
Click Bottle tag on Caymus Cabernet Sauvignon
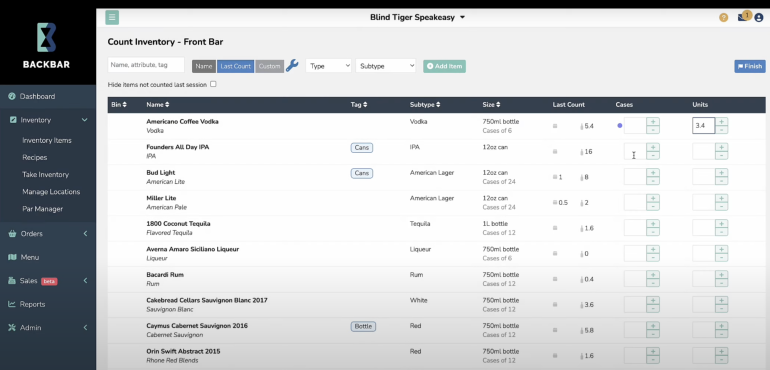tap(363, 326)
